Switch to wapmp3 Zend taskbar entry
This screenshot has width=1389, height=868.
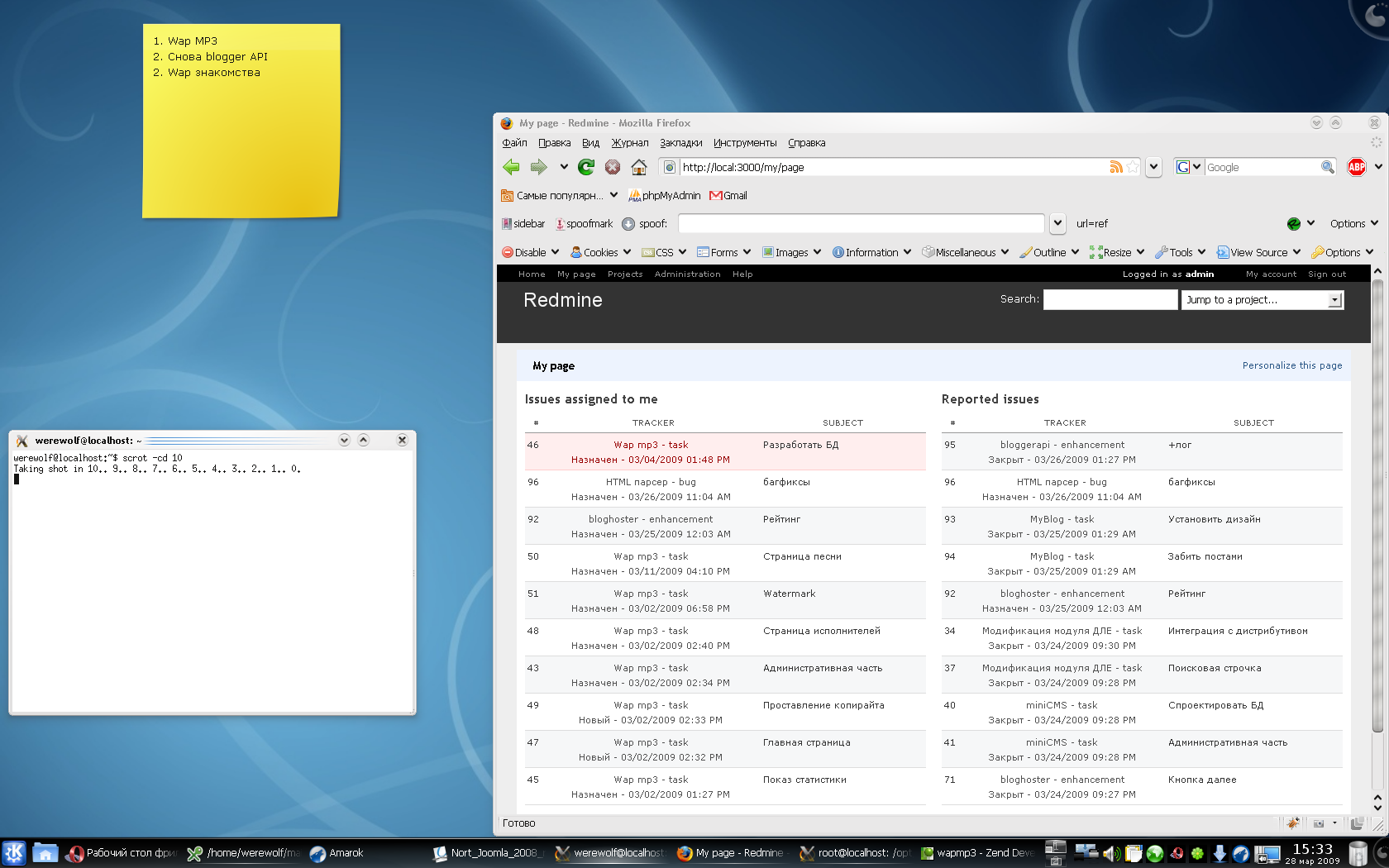pos(977,853)
